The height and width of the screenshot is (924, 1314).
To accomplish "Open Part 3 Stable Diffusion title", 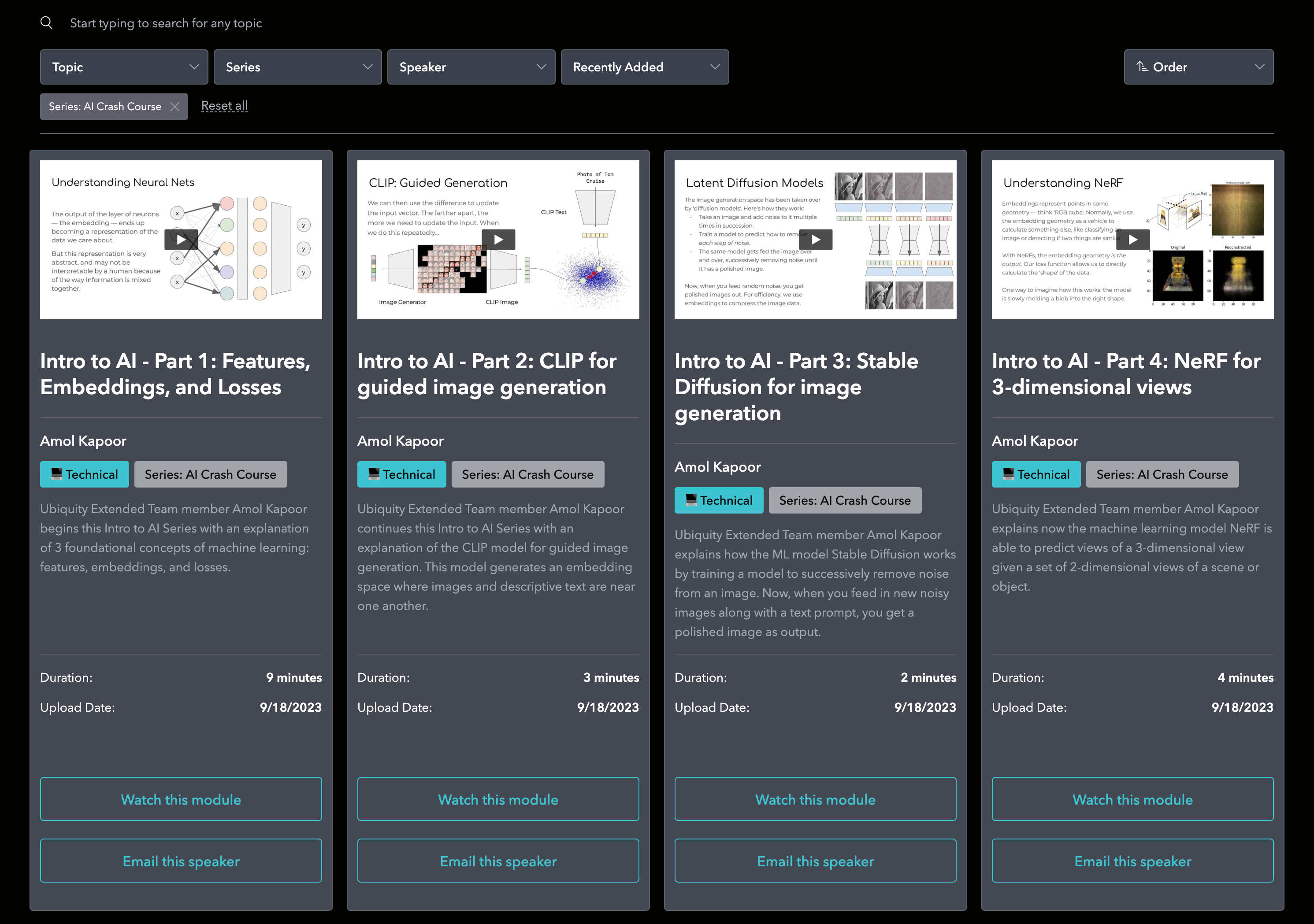I will 796,387.
